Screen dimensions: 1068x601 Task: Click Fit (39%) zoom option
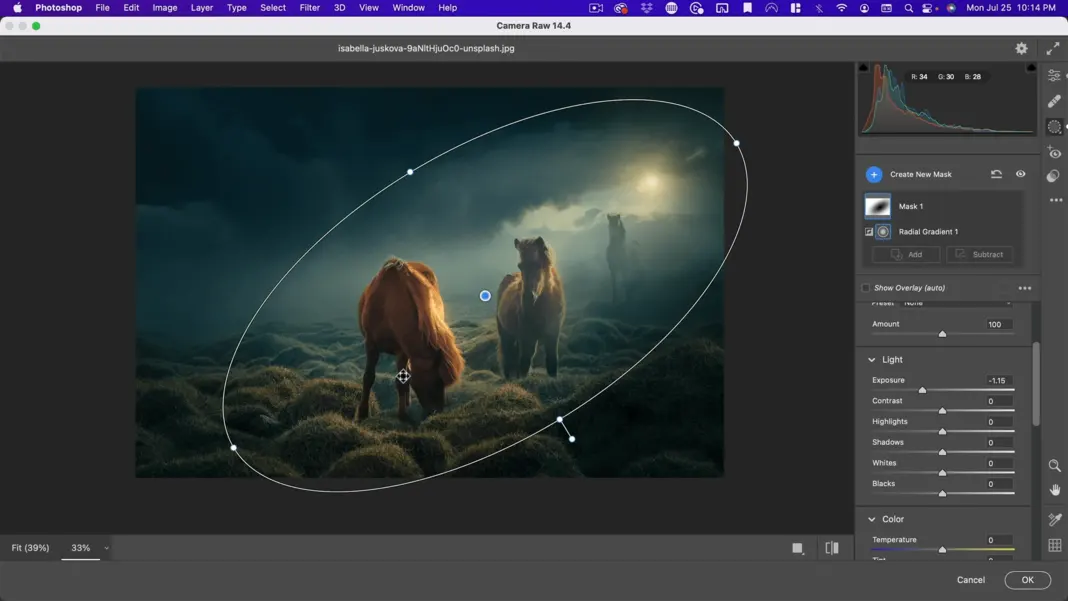point(31,548)
